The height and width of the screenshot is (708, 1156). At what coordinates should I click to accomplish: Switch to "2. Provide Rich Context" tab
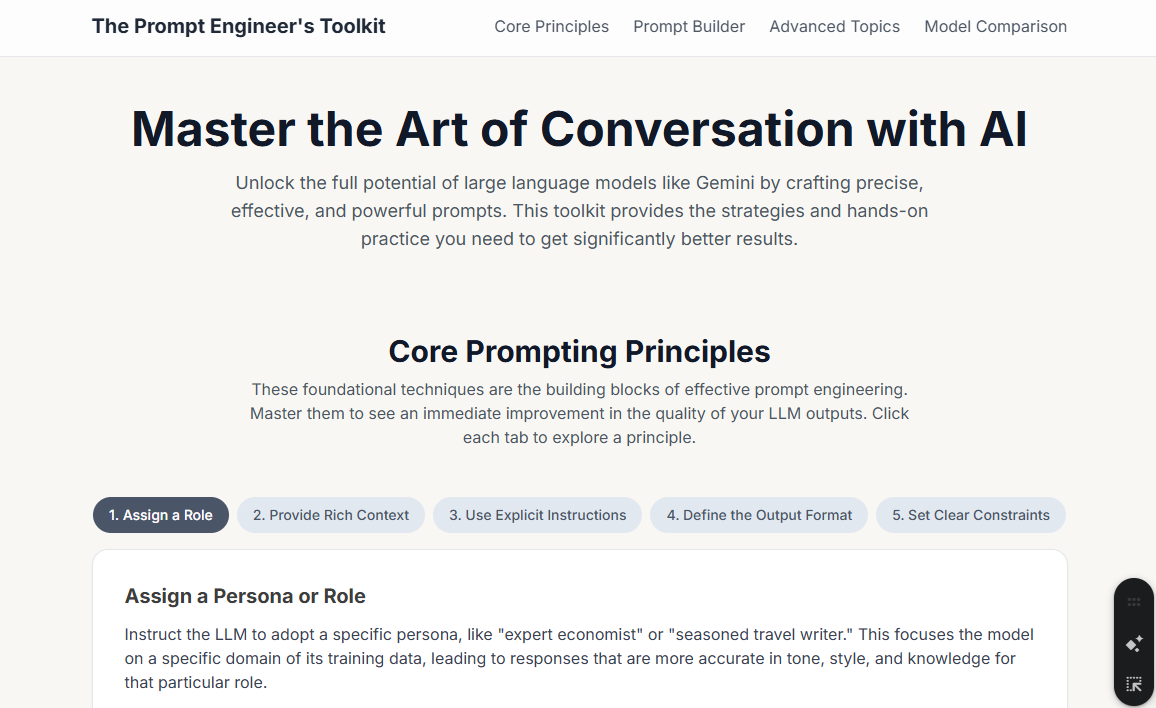point(331,515)
